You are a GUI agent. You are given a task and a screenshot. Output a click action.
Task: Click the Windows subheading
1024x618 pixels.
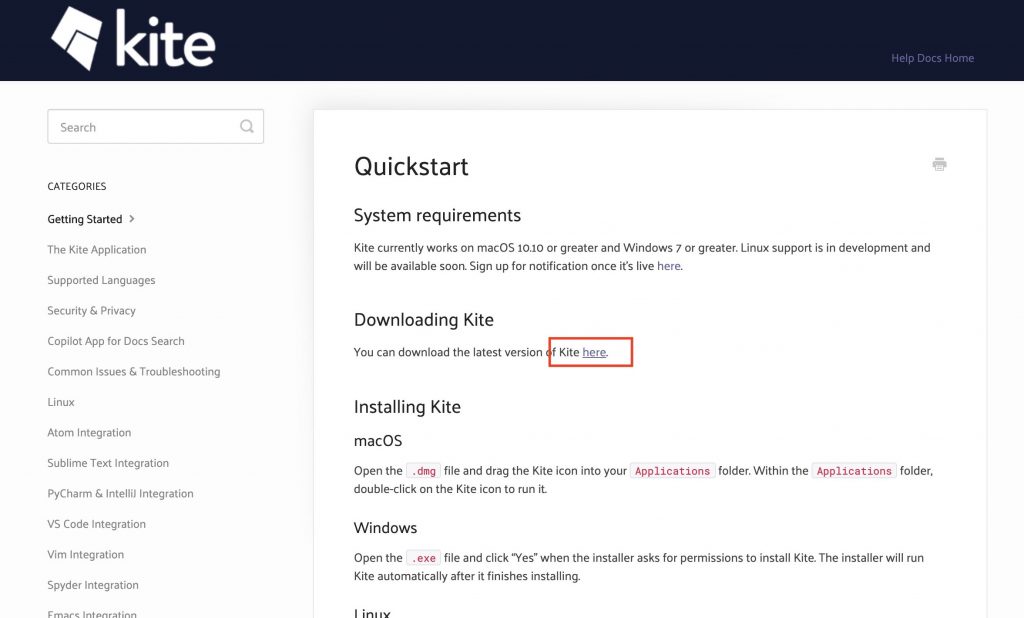click(385, 528)
